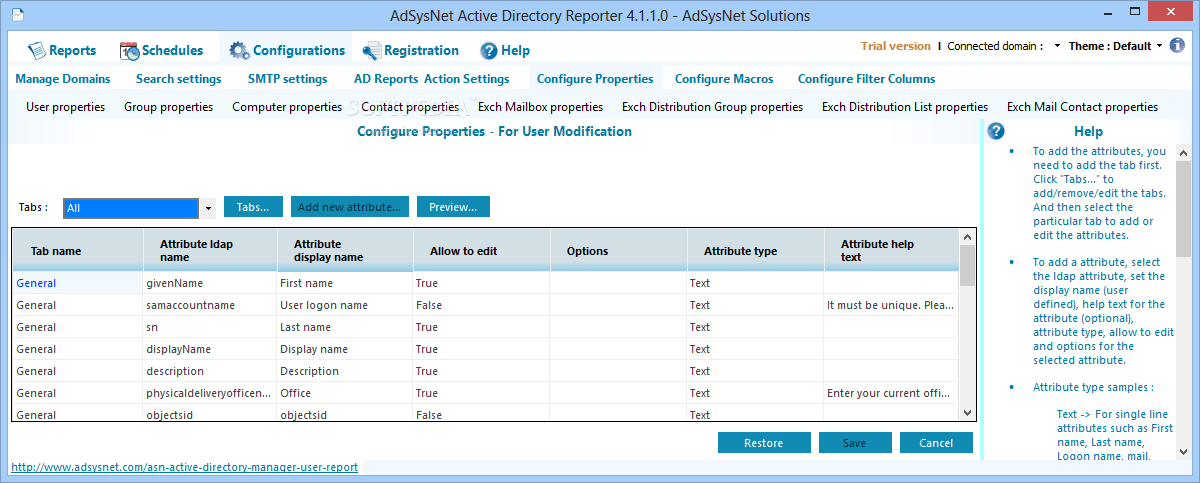Click the table vertical scrollbar up arrow

(967, 237)
